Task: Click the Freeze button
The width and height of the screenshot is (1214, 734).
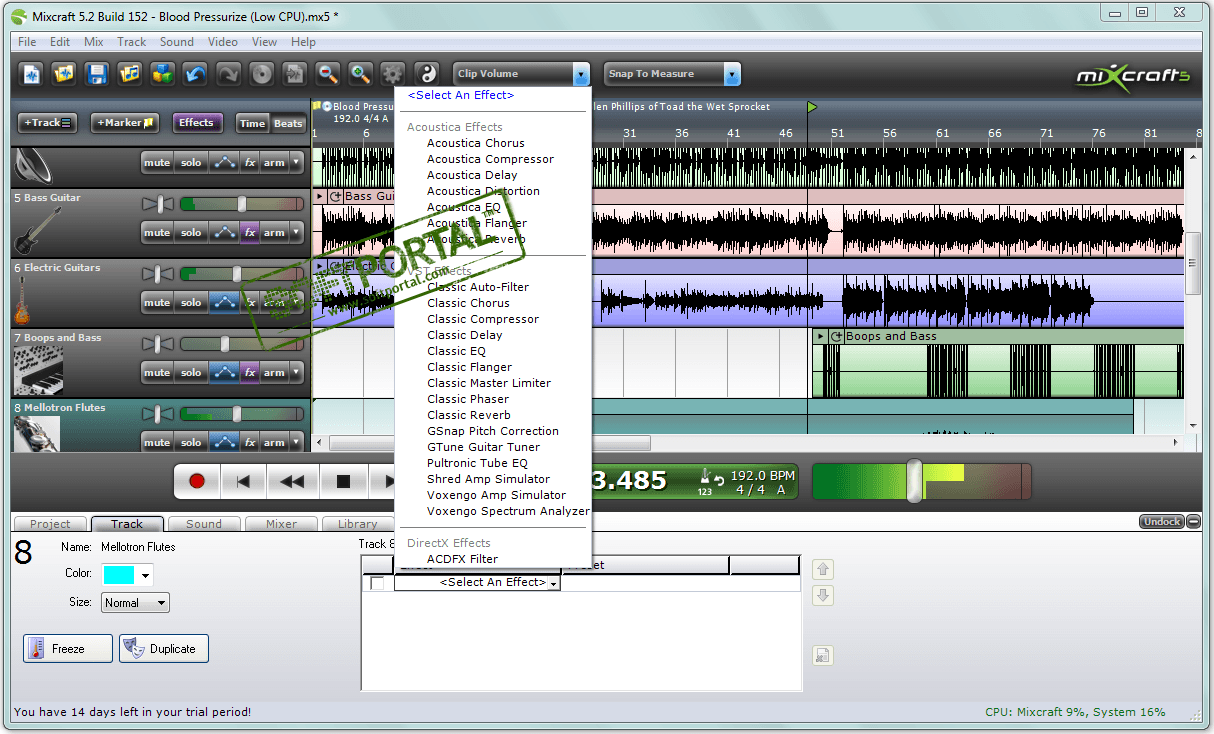Action: tap(68, 649)
